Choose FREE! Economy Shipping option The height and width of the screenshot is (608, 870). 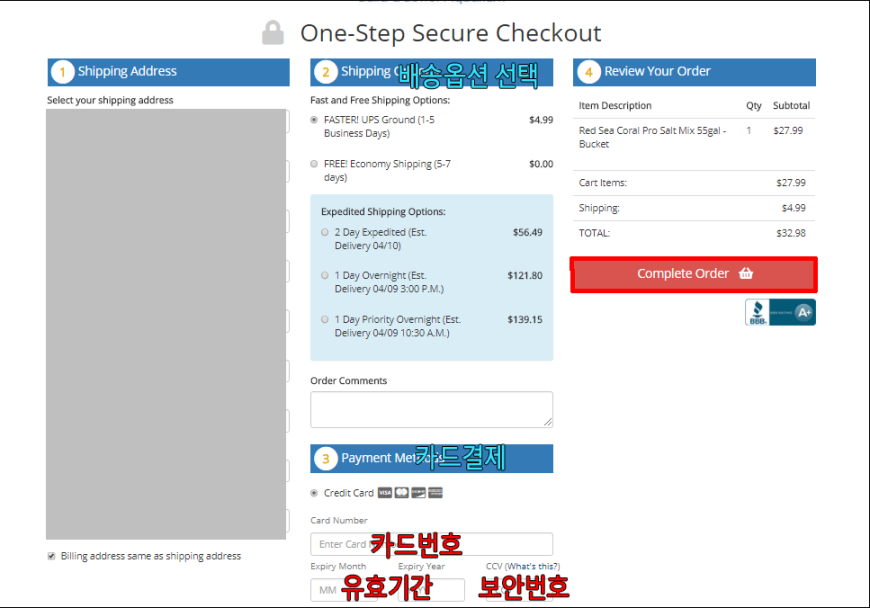pyautogui.click(x=314, y=164)
